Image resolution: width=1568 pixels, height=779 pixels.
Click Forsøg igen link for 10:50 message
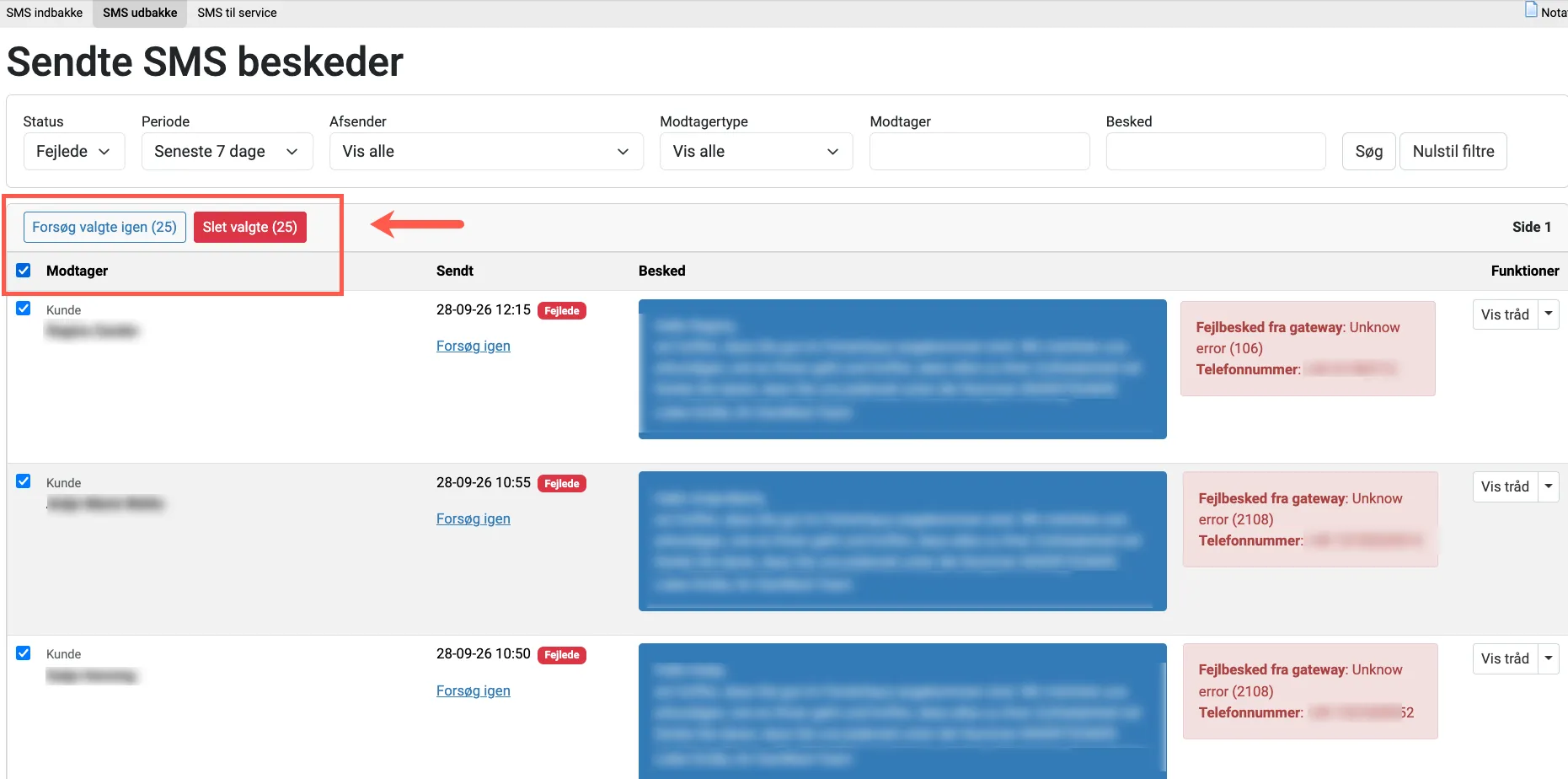tap(474, 690)
